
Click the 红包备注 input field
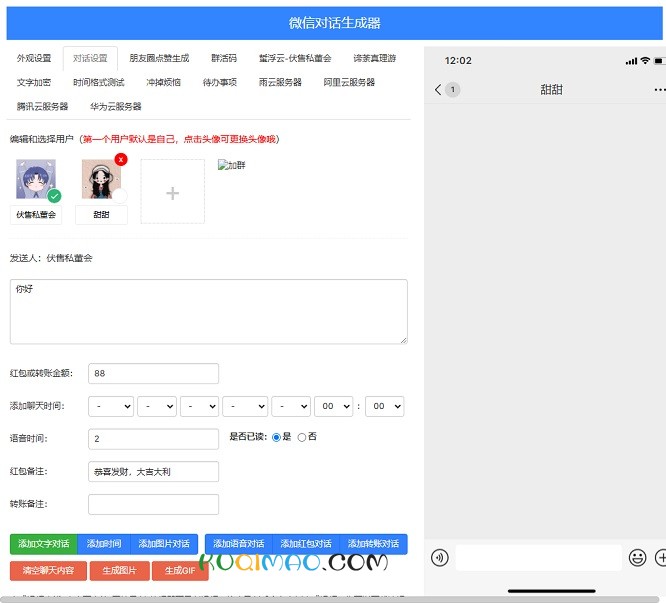click(153, 472)
